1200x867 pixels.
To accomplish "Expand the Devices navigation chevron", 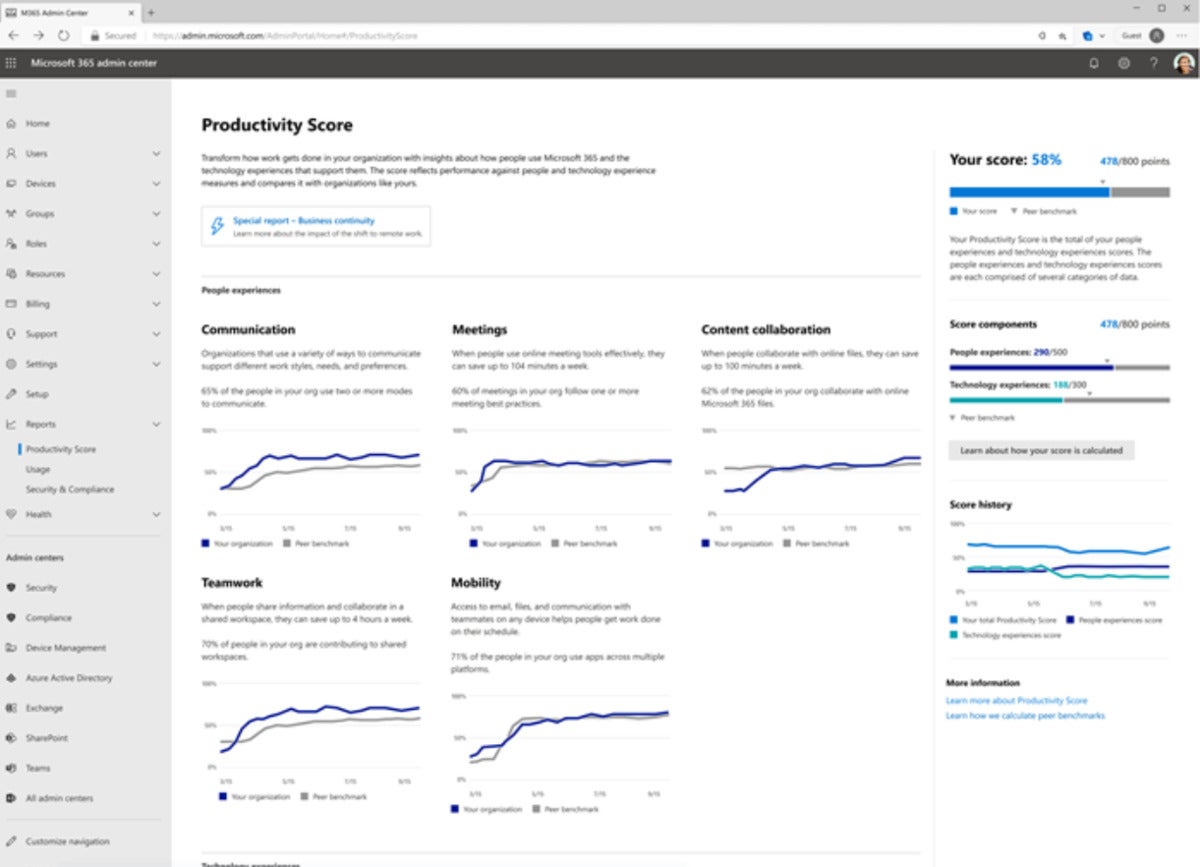I will pos(156,184).
